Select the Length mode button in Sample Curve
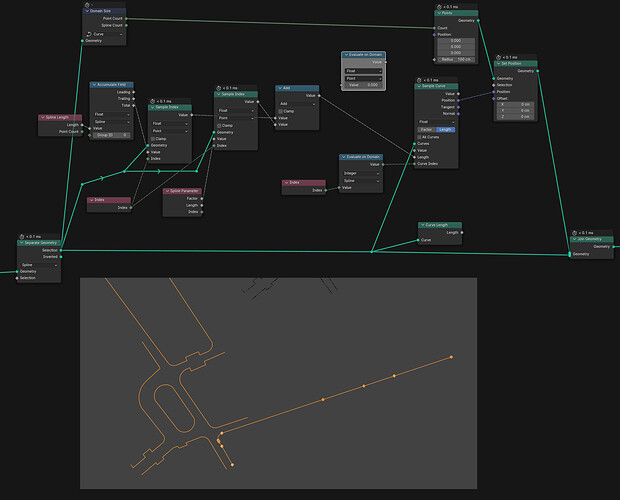The image size is (620, 500). pos(445,130)
